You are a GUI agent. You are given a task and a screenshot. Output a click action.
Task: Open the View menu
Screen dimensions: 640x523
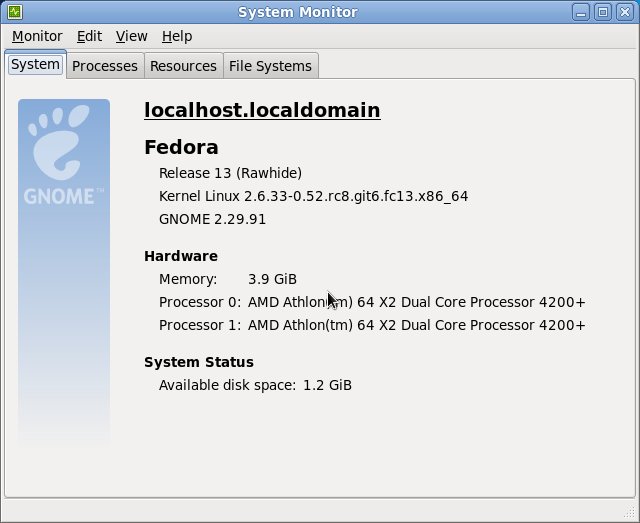131,36
